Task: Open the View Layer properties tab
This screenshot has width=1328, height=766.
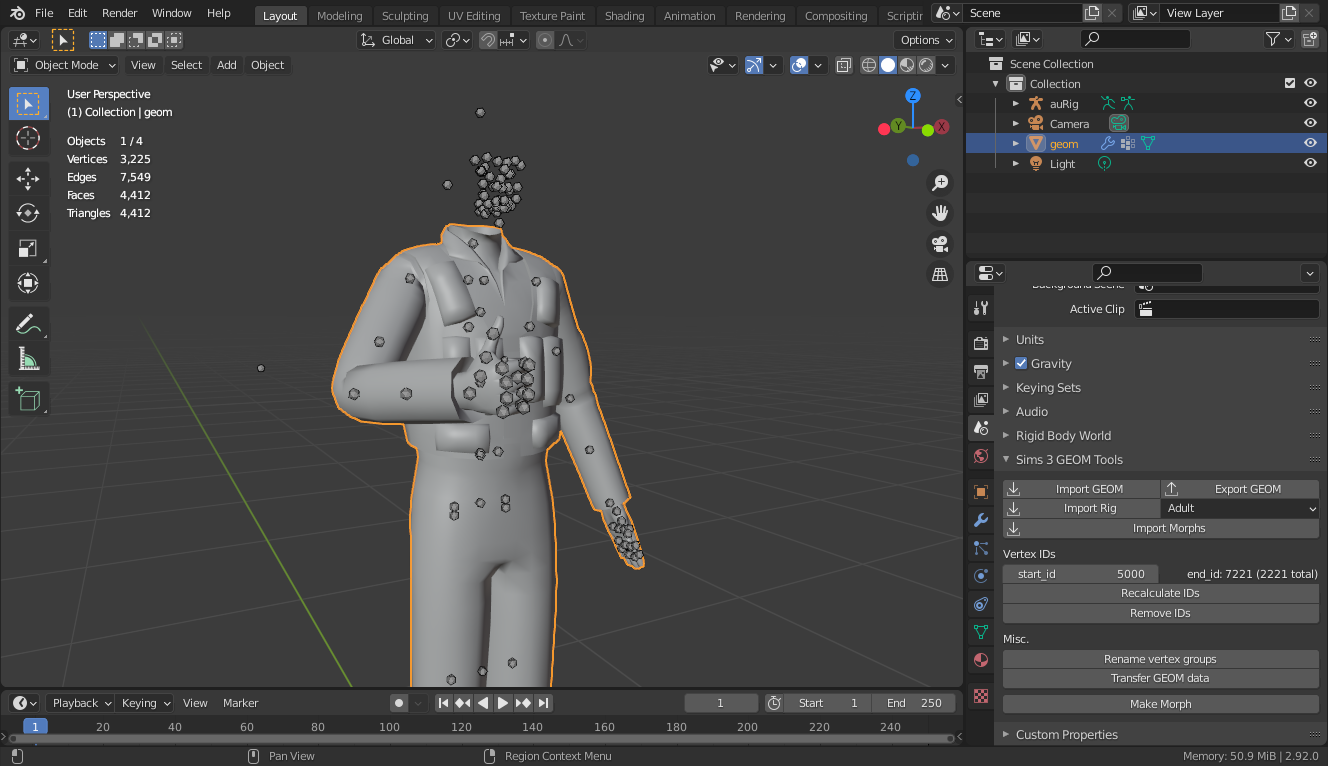Action: [981, 400]
